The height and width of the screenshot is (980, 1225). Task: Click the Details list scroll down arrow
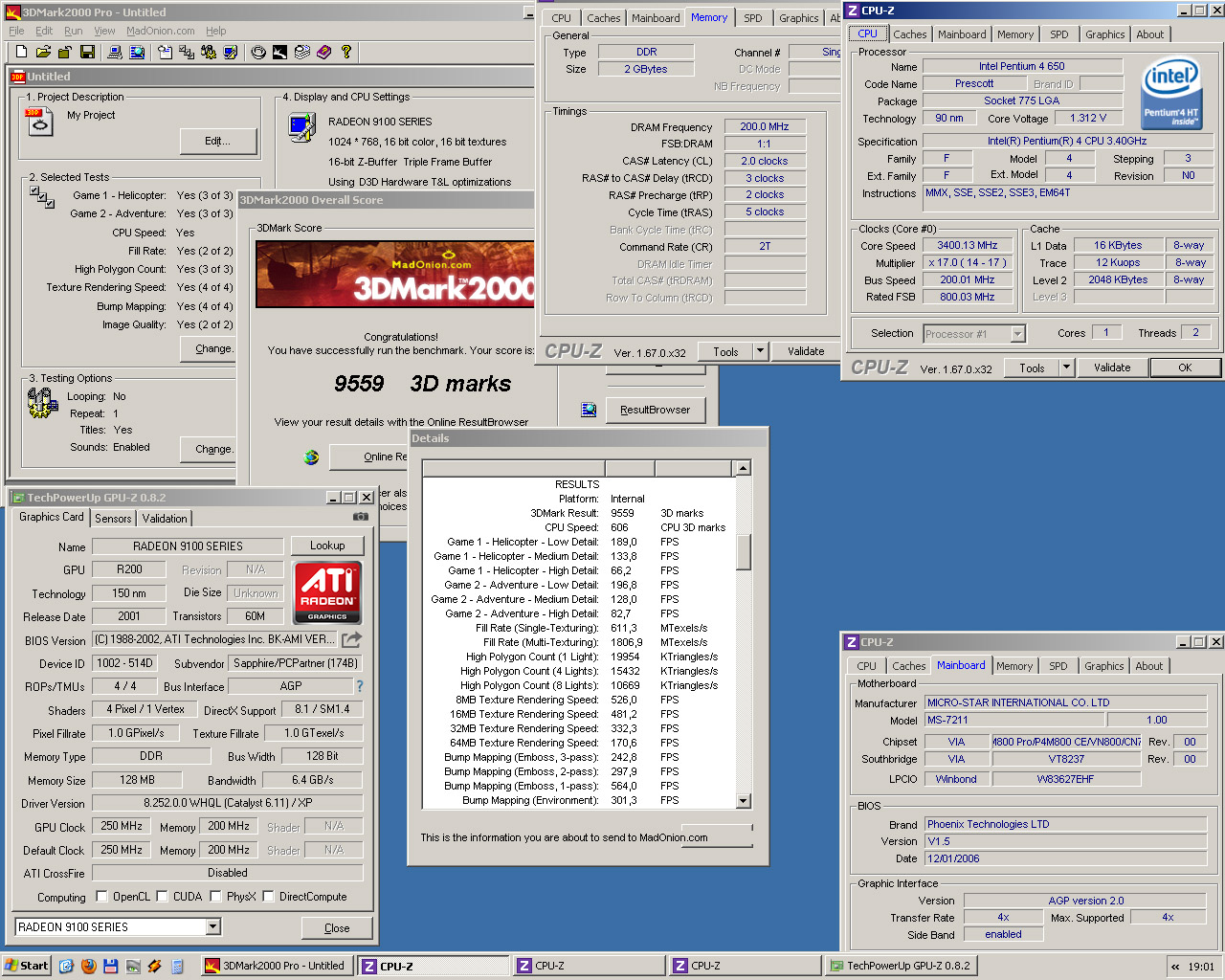[x=743, y=801]
